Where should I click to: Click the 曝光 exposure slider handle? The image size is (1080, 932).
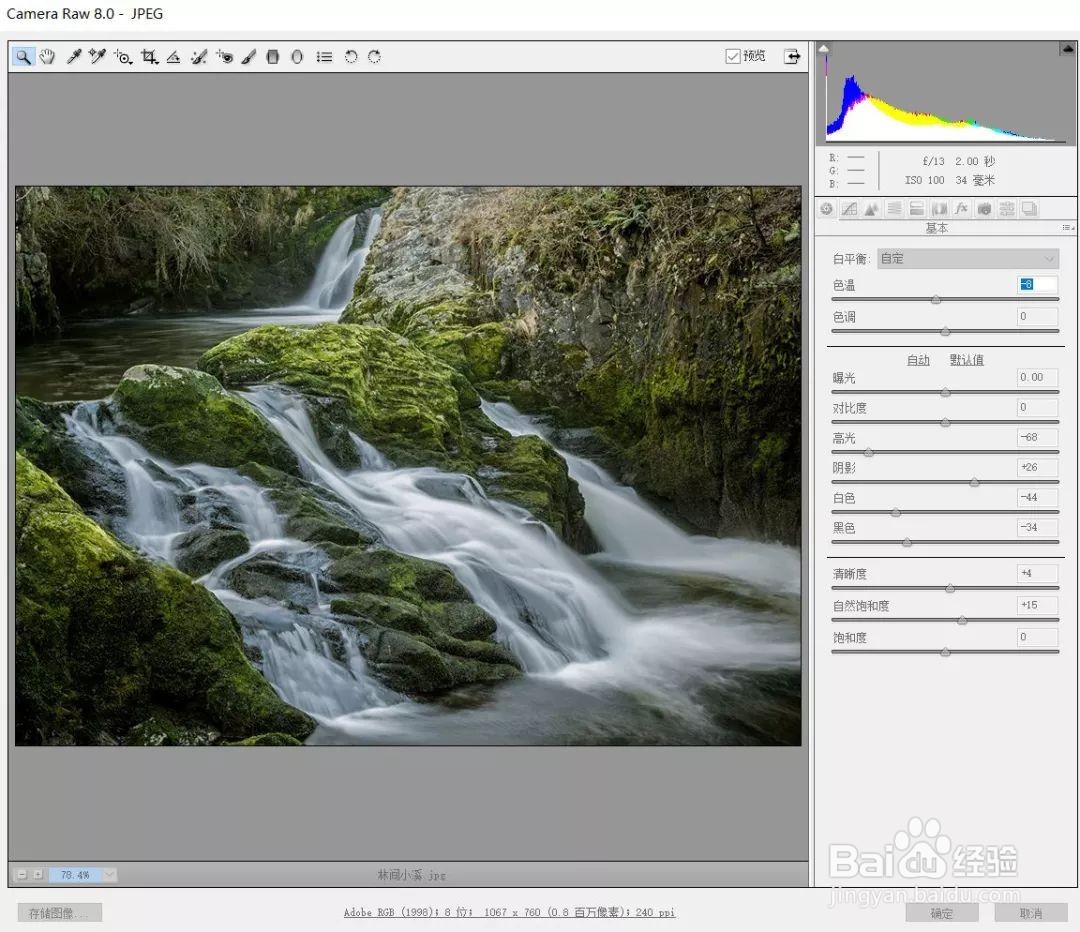tap(946, 392)
